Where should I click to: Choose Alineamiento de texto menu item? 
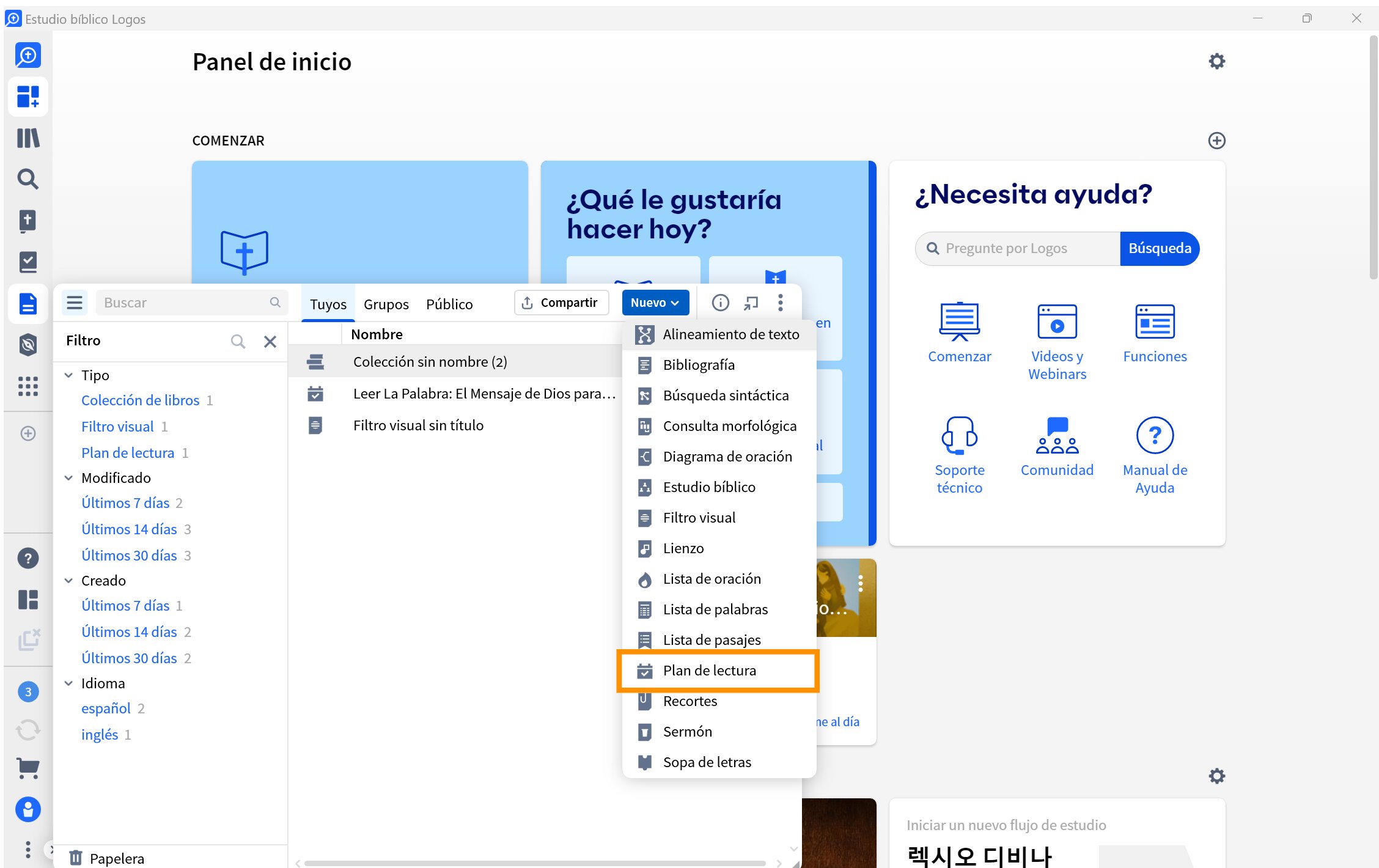(x=718, y=334)
